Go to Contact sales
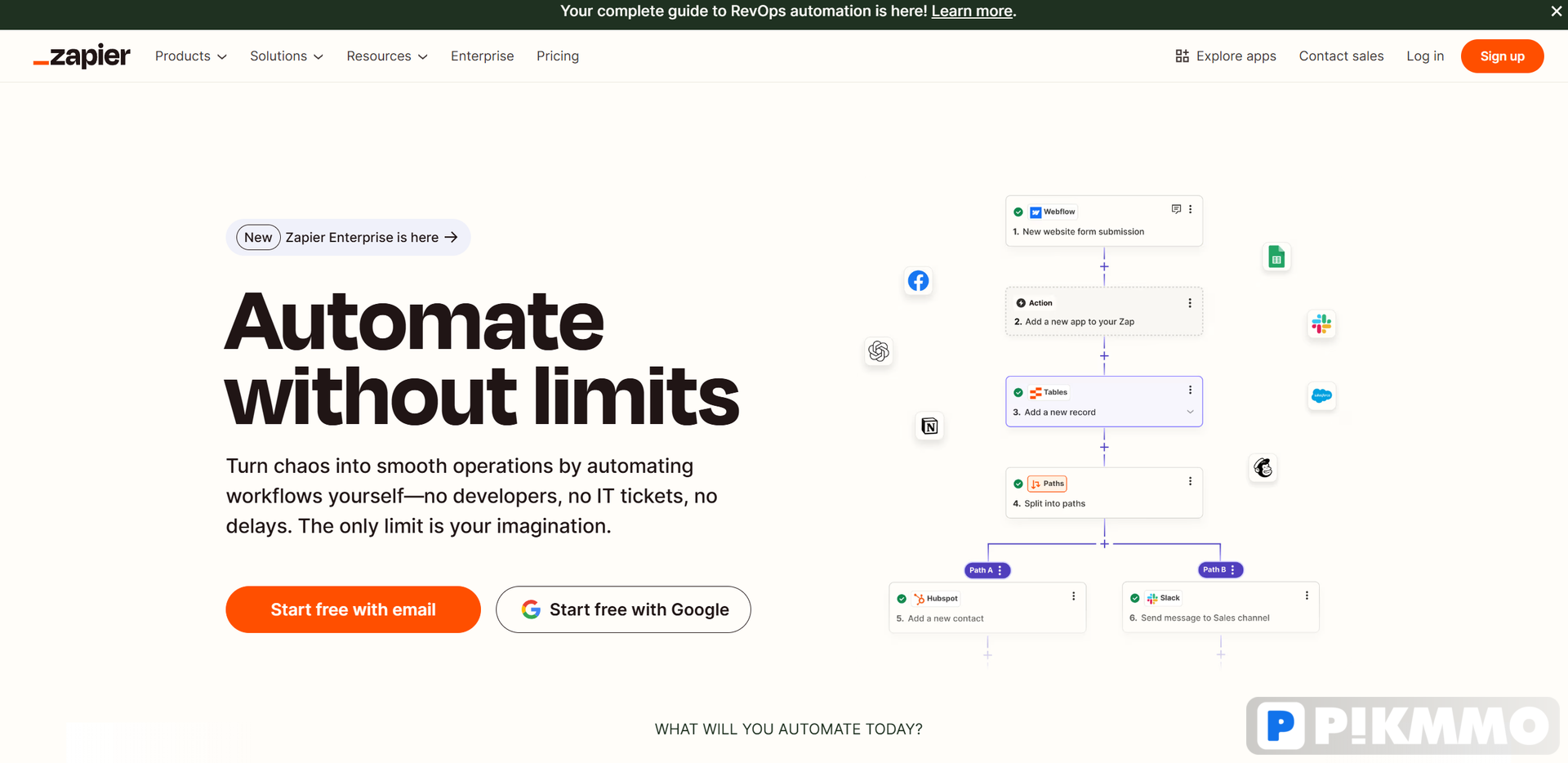This screenshot has width=1568, height=763. tap(1341, 56)
